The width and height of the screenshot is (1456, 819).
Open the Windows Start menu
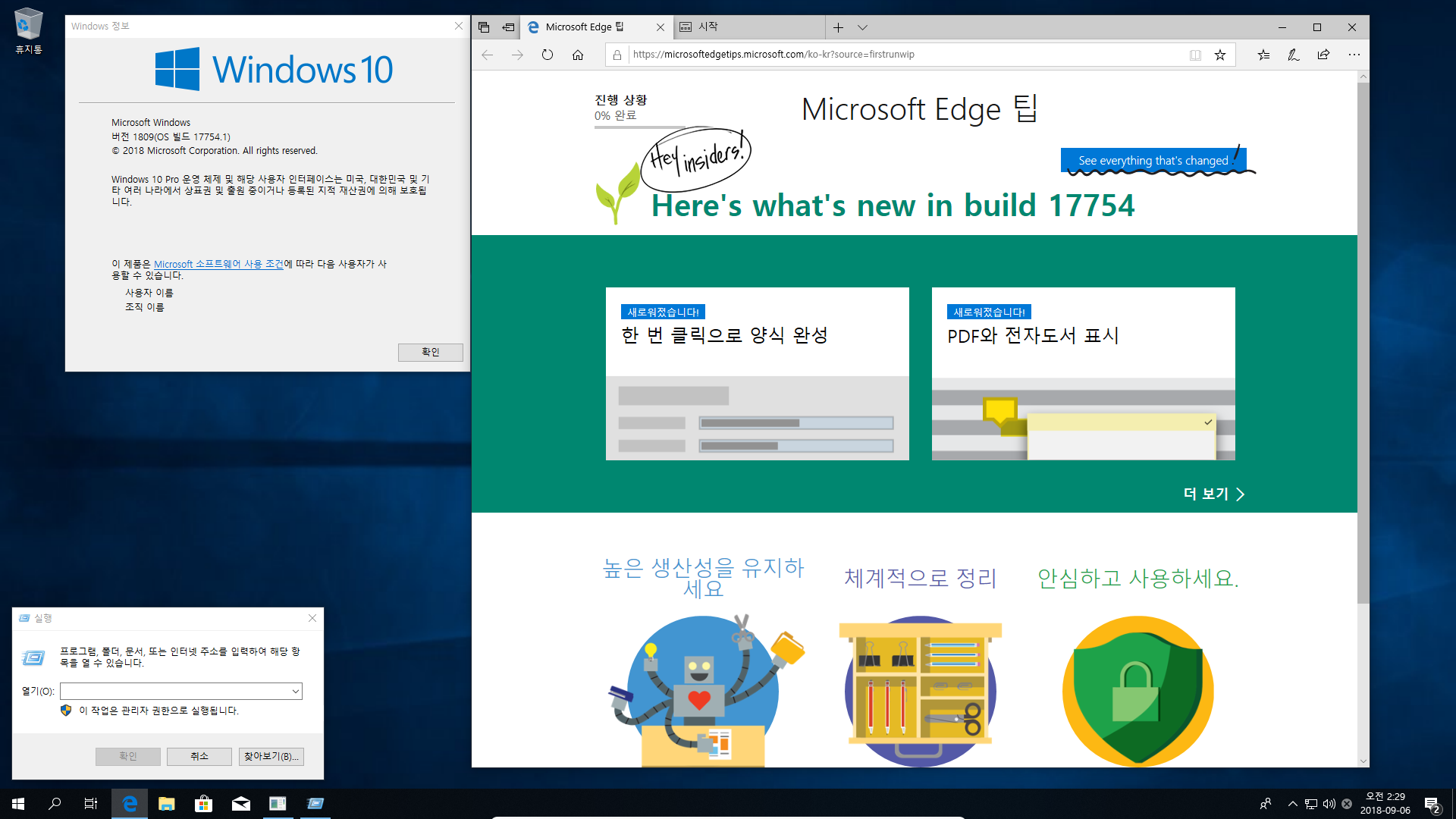18,804
